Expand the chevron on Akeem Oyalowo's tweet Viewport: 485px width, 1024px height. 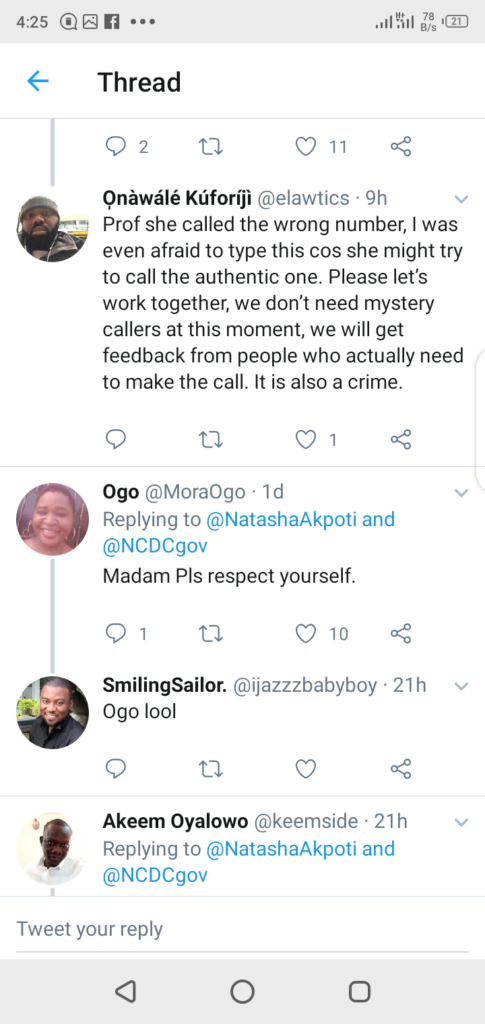pos(462,822)
